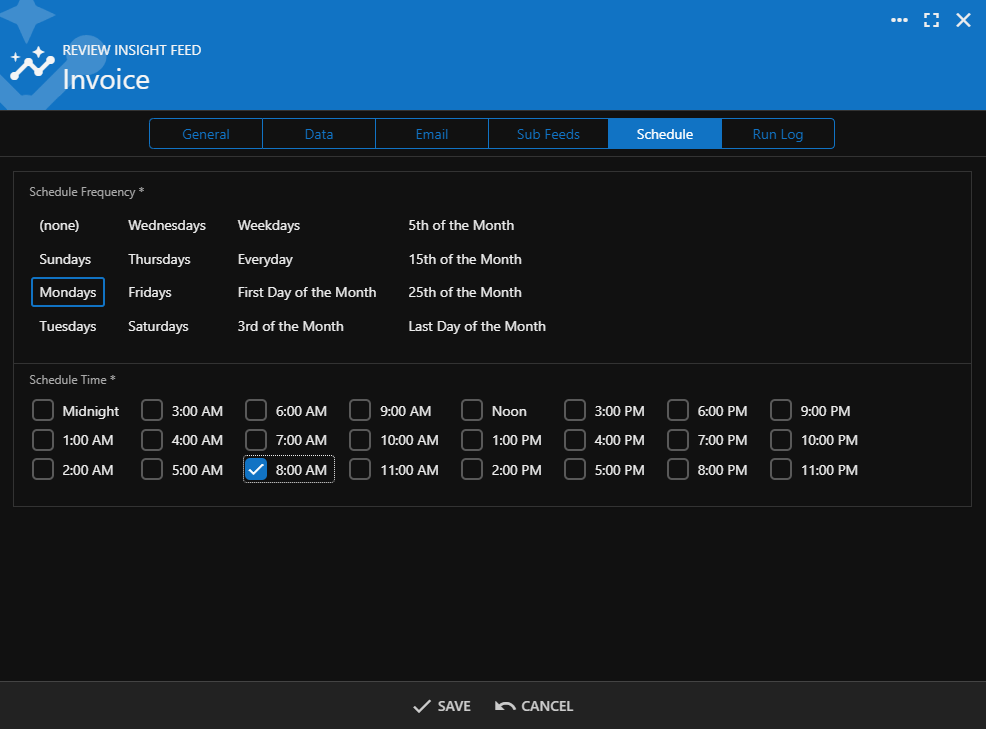Select Mondays frequency option

pos(68,292)
